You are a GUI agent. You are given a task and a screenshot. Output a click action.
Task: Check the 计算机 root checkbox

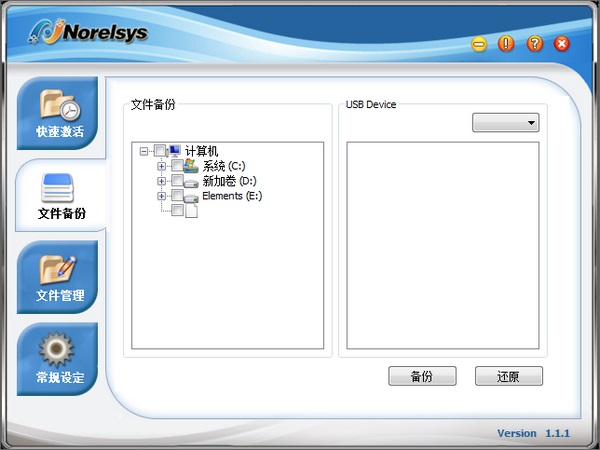point(160,150)
